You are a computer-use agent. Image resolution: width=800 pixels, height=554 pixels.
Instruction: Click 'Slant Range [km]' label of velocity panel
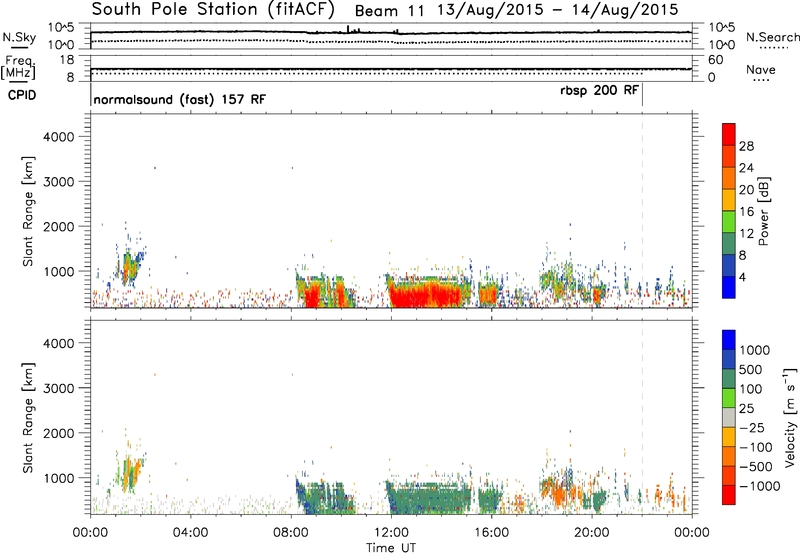point(28,418)
